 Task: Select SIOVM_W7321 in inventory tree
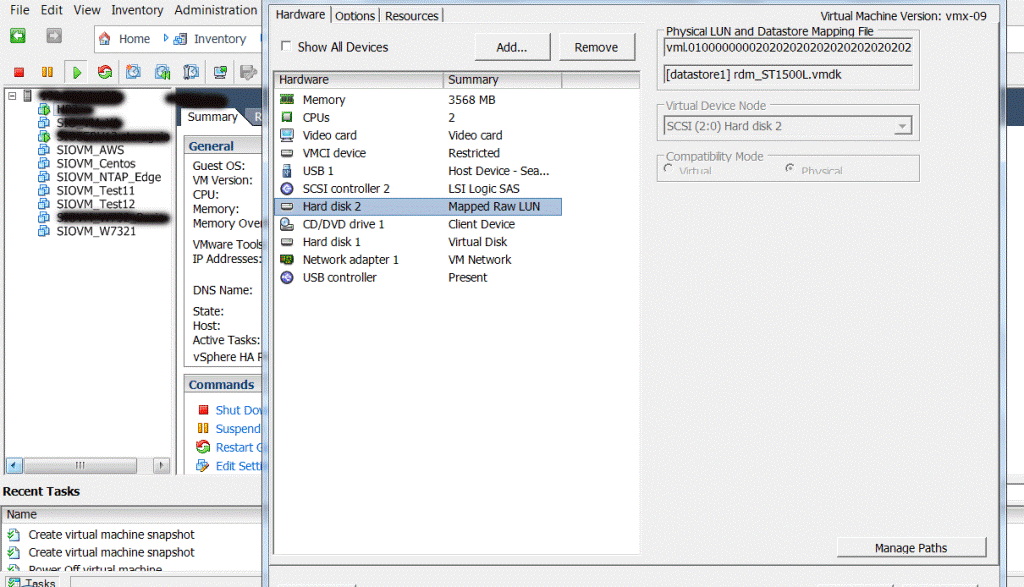click(96, 231)
